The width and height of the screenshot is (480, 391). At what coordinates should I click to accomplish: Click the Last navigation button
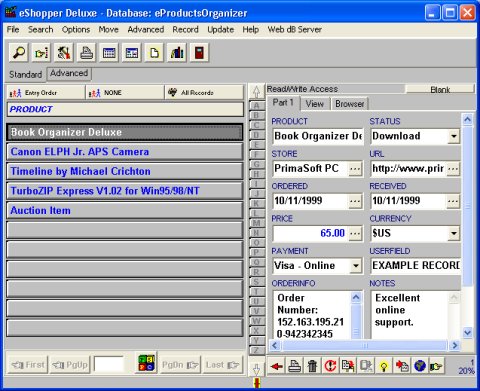223,365
